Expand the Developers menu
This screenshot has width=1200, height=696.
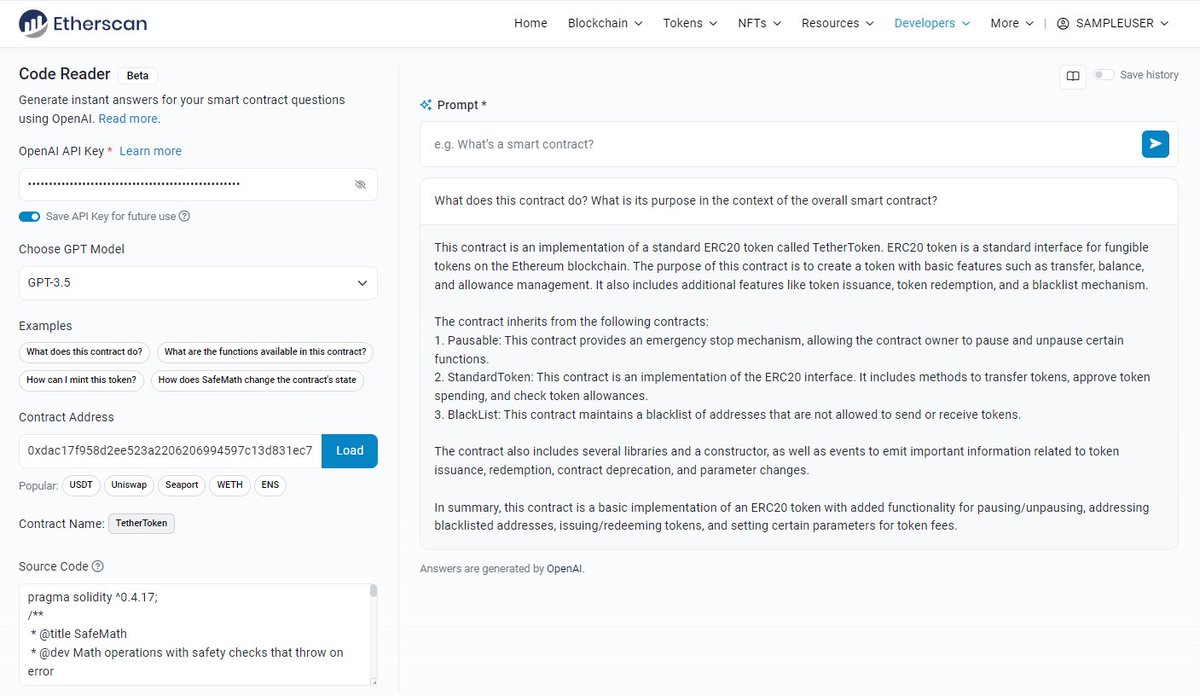point(932,23)
